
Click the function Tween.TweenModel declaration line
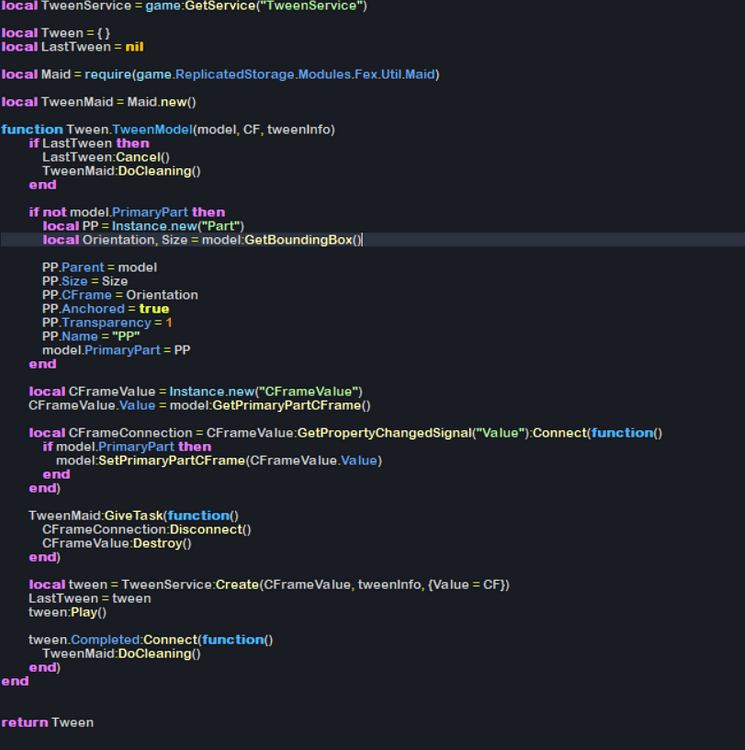(168, 130)
